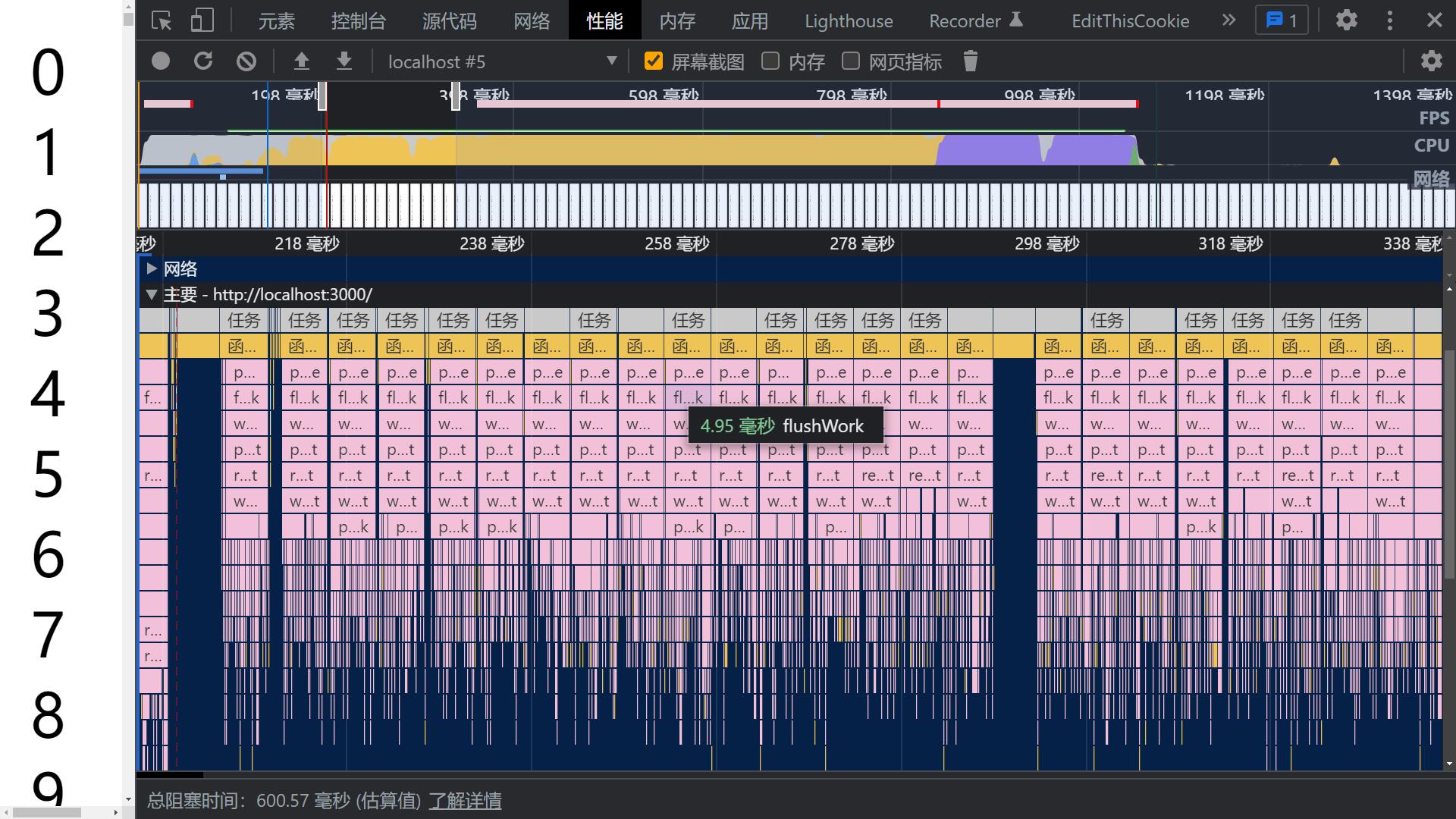Click the clear recording icon
1456x819 pixels.
pos(246,61)
